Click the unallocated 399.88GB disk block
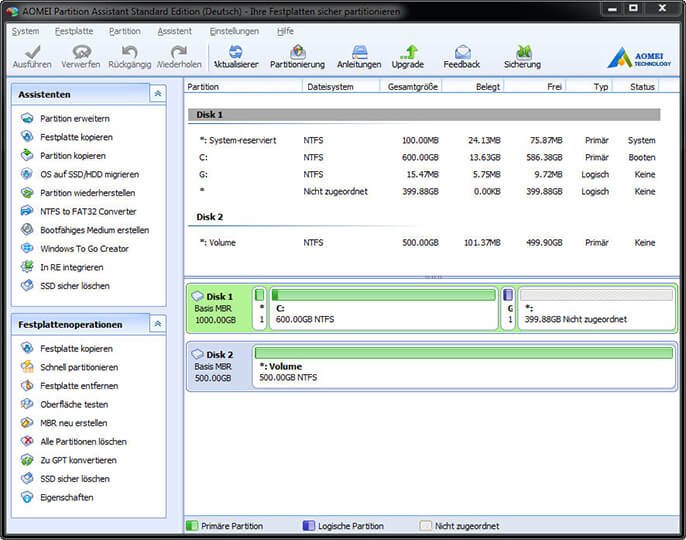686x540 pixels. tap(598, 308)
